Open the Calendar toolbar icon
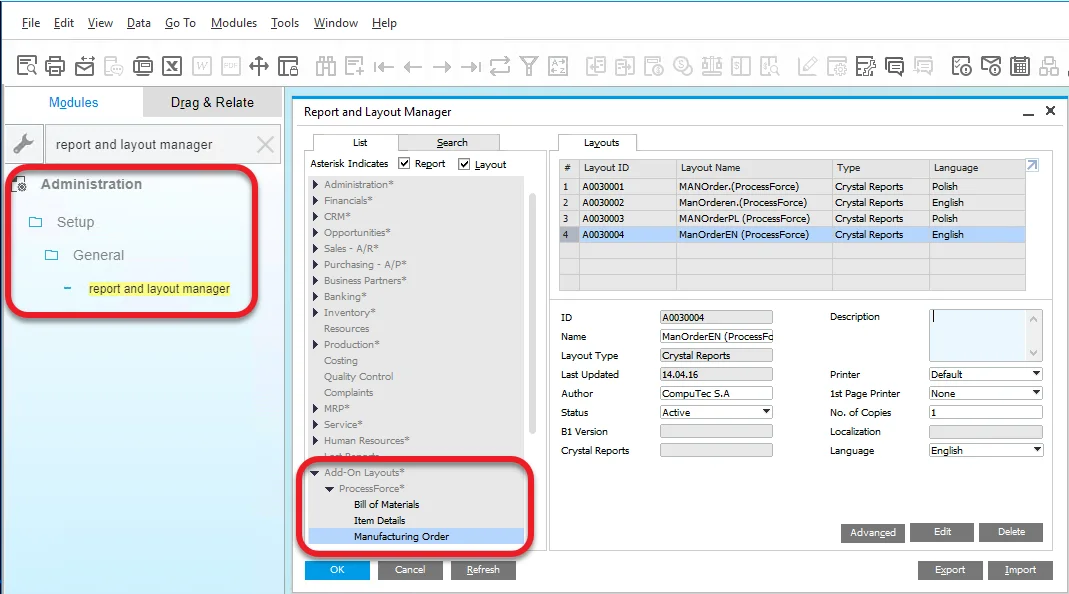Viewport: 1069px width, 594px height. pyautogui.click(x=1019, y=66)
